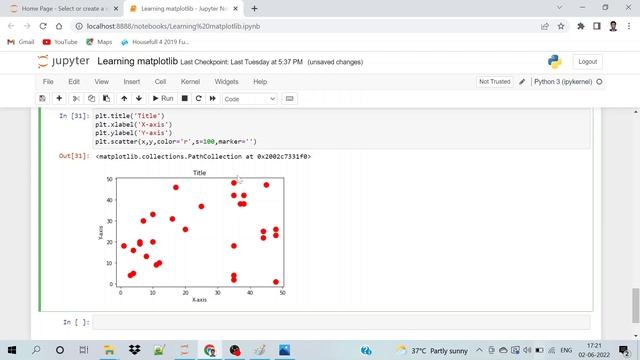
Task: Open the command palette keyboard icon
Action: (289, 98)
